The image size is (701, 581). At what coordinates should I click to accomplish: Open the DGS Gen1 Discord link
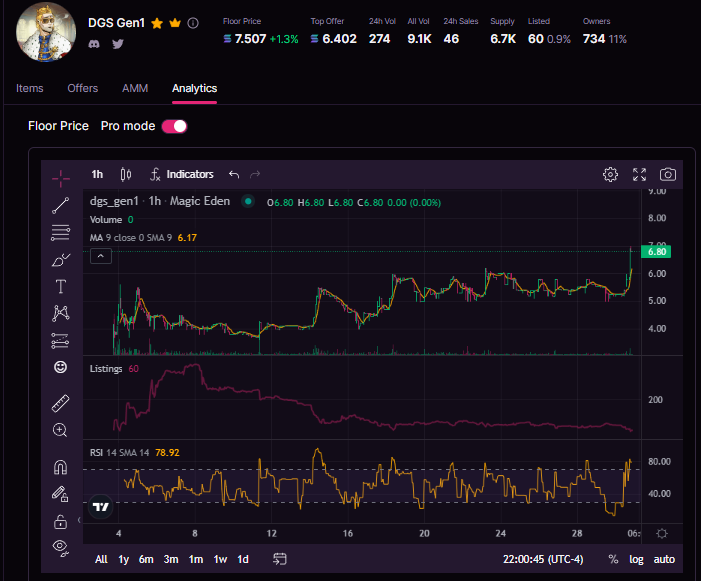click(x=94, y=44)
